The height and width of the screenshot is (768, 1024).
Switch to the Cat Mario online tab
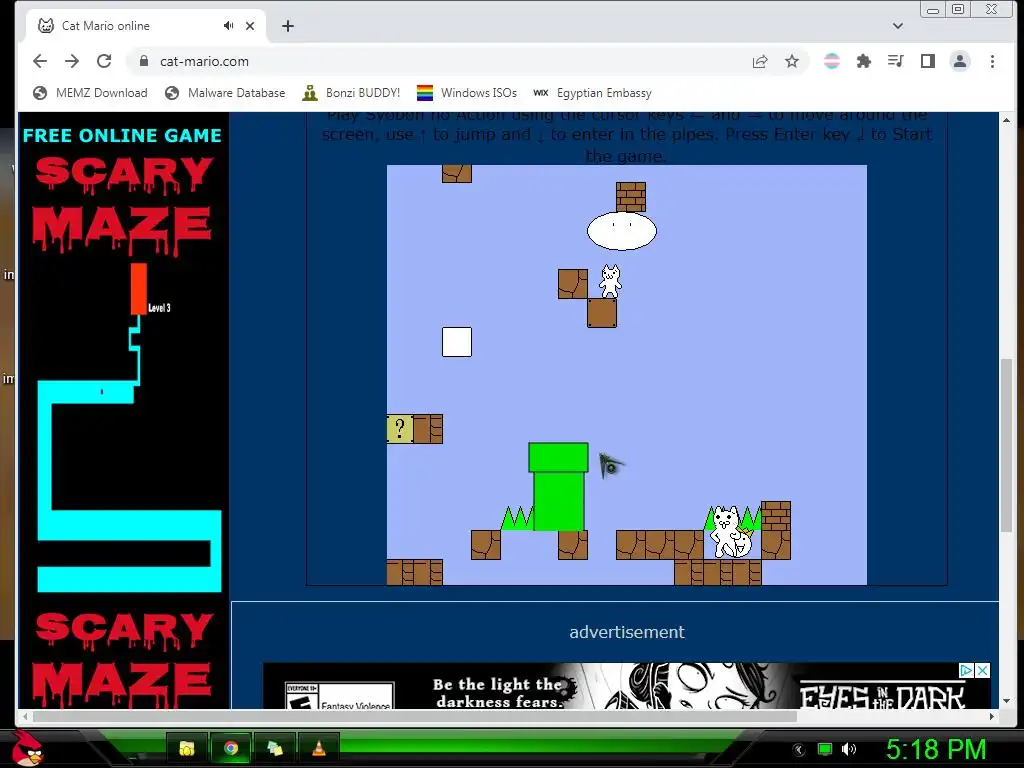[x=146, y=25]
